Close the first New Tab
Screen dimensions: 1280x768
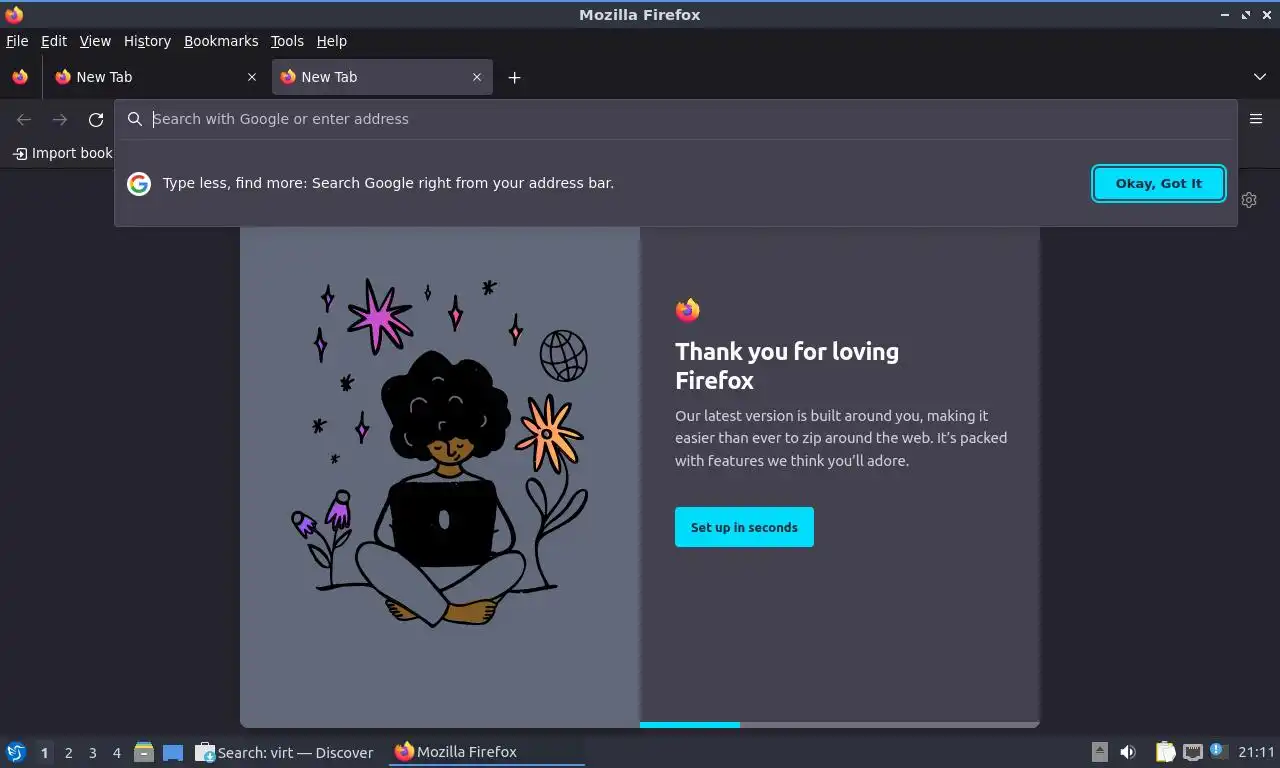[x=252, y=77]
